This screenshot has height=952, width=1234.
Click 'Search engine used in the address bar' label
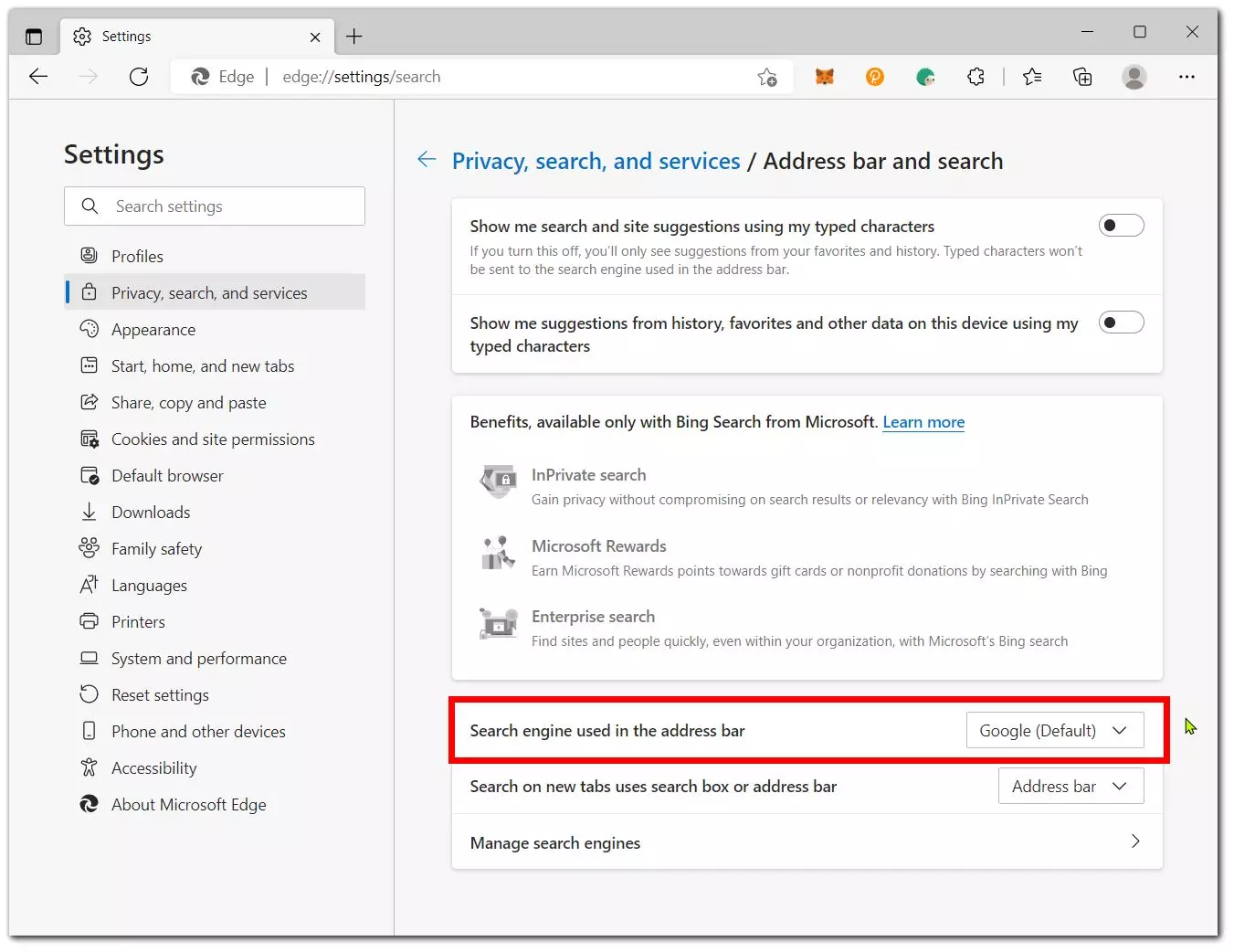point(607,731)
